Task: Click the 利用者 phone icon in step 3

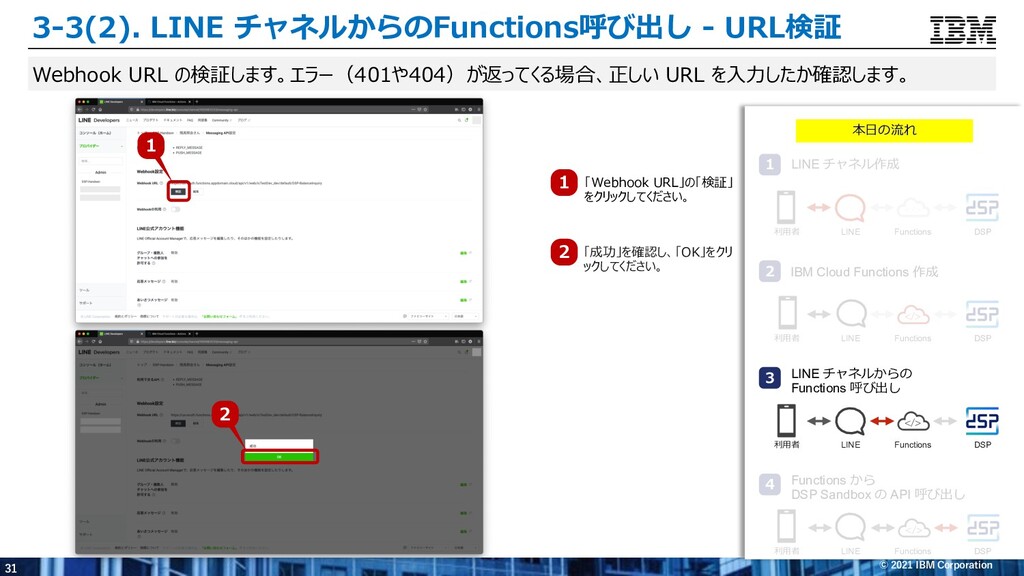Action: click(x=786, y=420)
